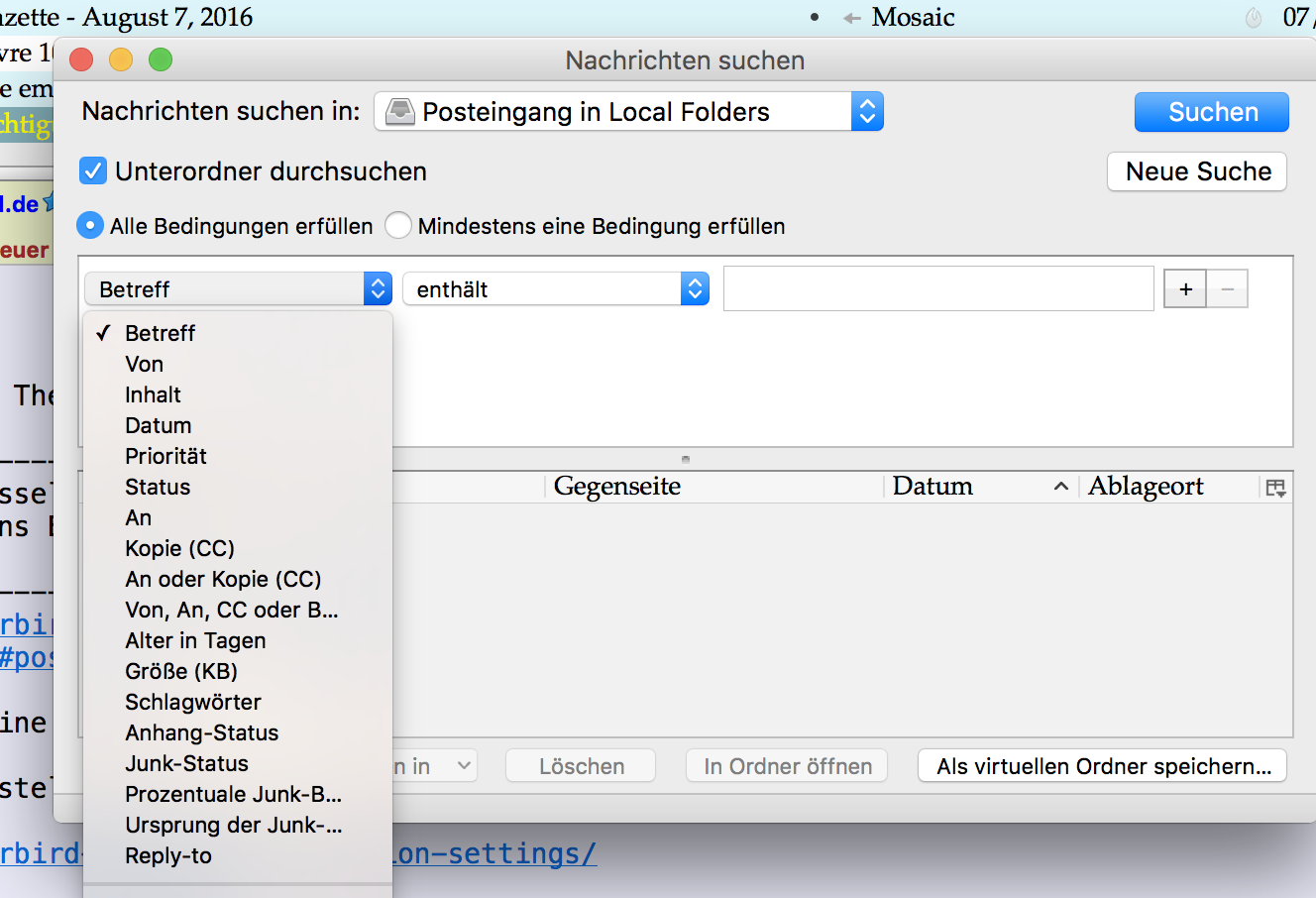This screenshot has height=898, width=1316.
Task: Pick the An menu entry
Action: (238, 517)
